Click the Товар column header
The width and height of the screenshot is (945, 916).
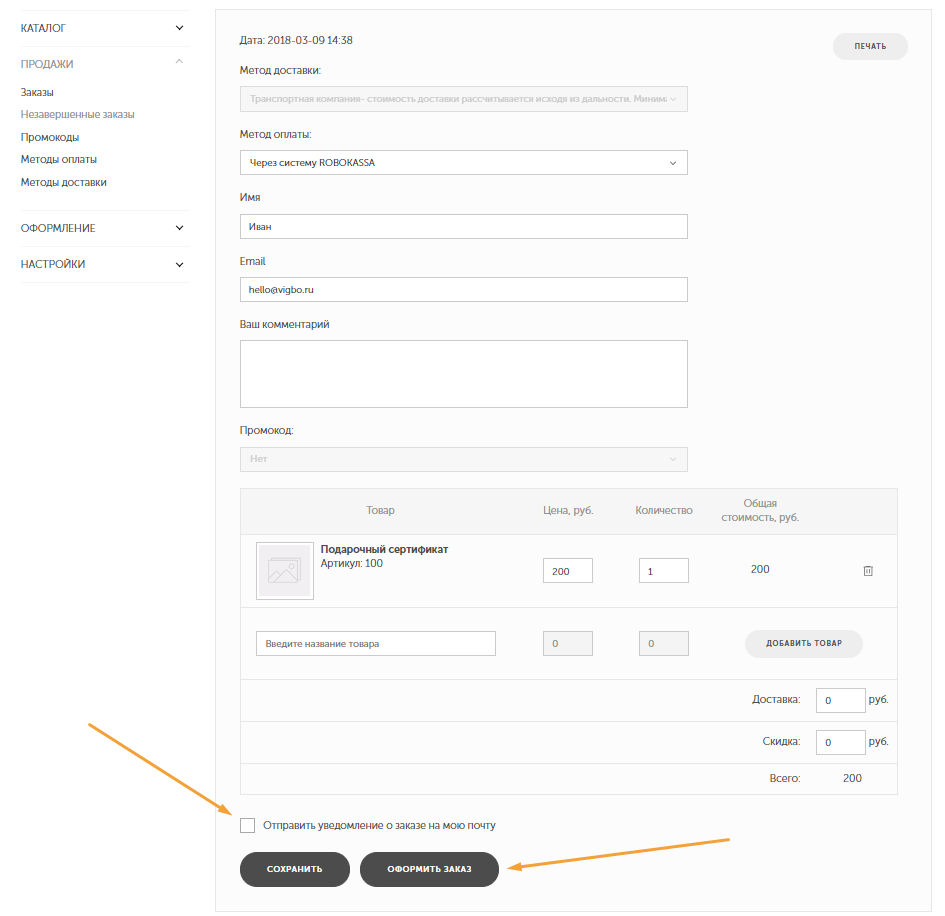point(380,510)
